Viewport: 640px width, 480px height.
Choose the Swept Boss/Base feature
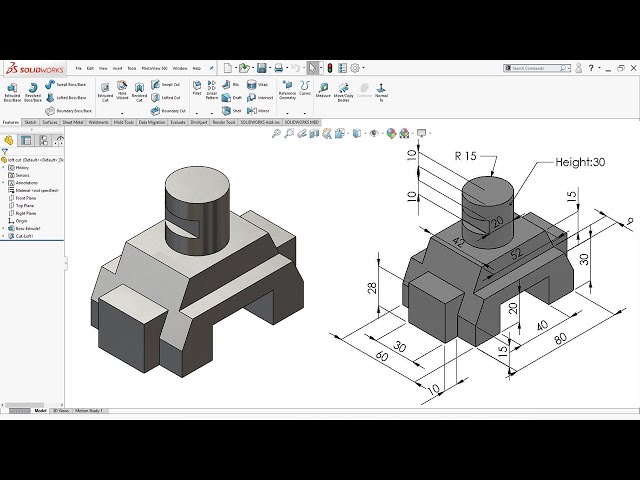(x=65, y=84)
